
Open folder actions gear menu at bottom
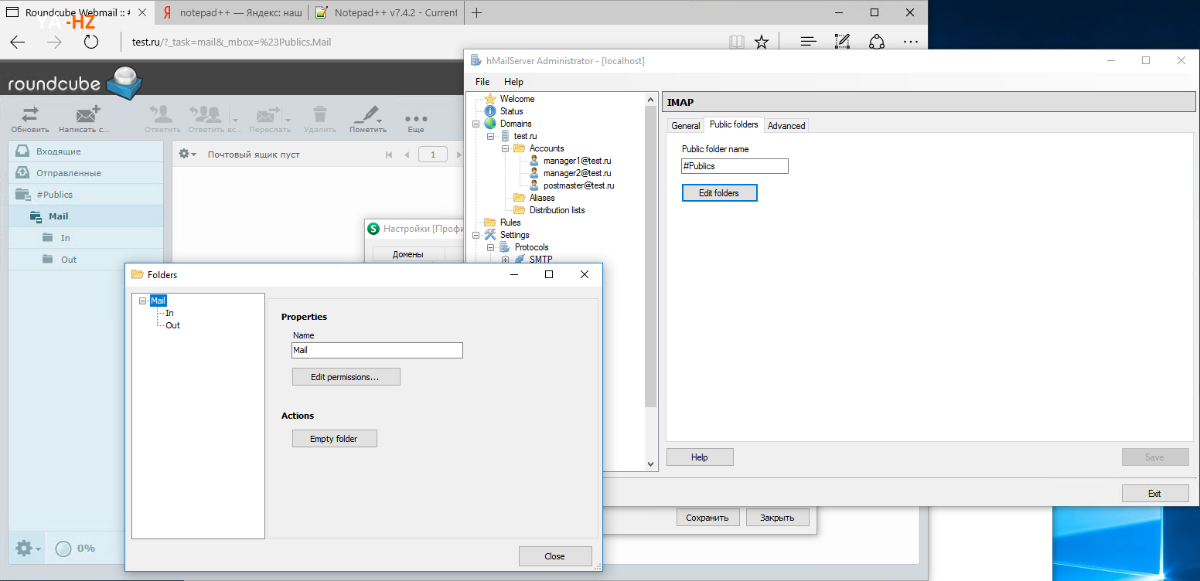point(27,548)
